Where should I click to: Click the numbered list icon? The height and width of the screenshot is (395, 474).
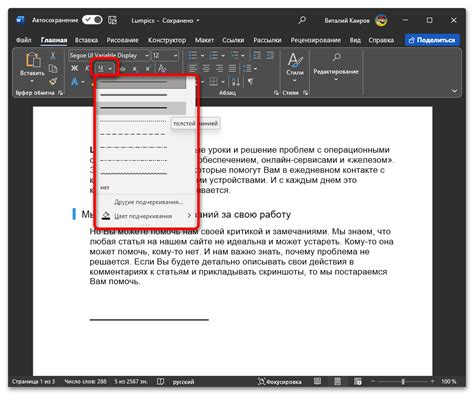213,55
